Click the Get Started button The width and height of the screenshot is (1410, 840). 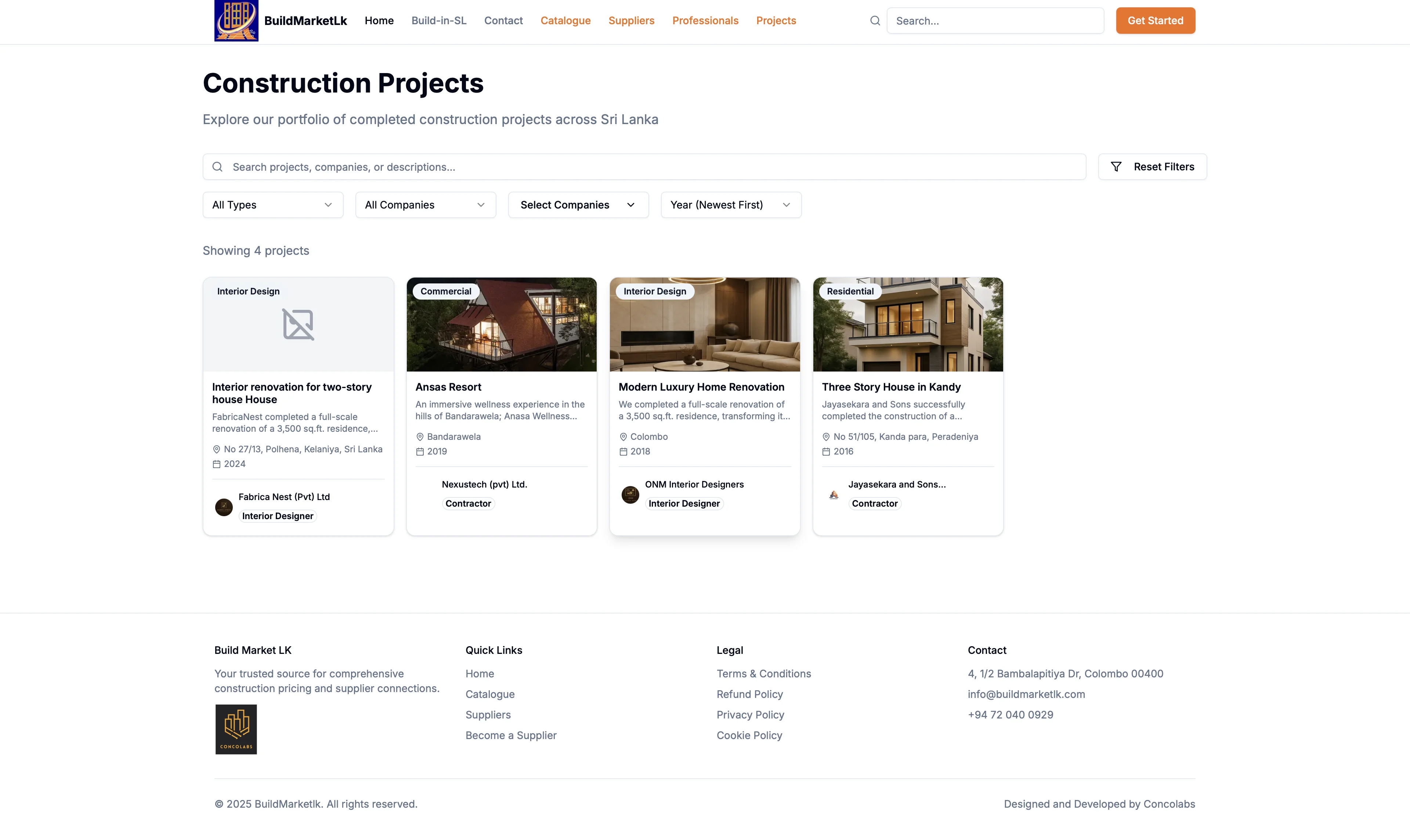pyautogui.click(x=1155, y=21)
